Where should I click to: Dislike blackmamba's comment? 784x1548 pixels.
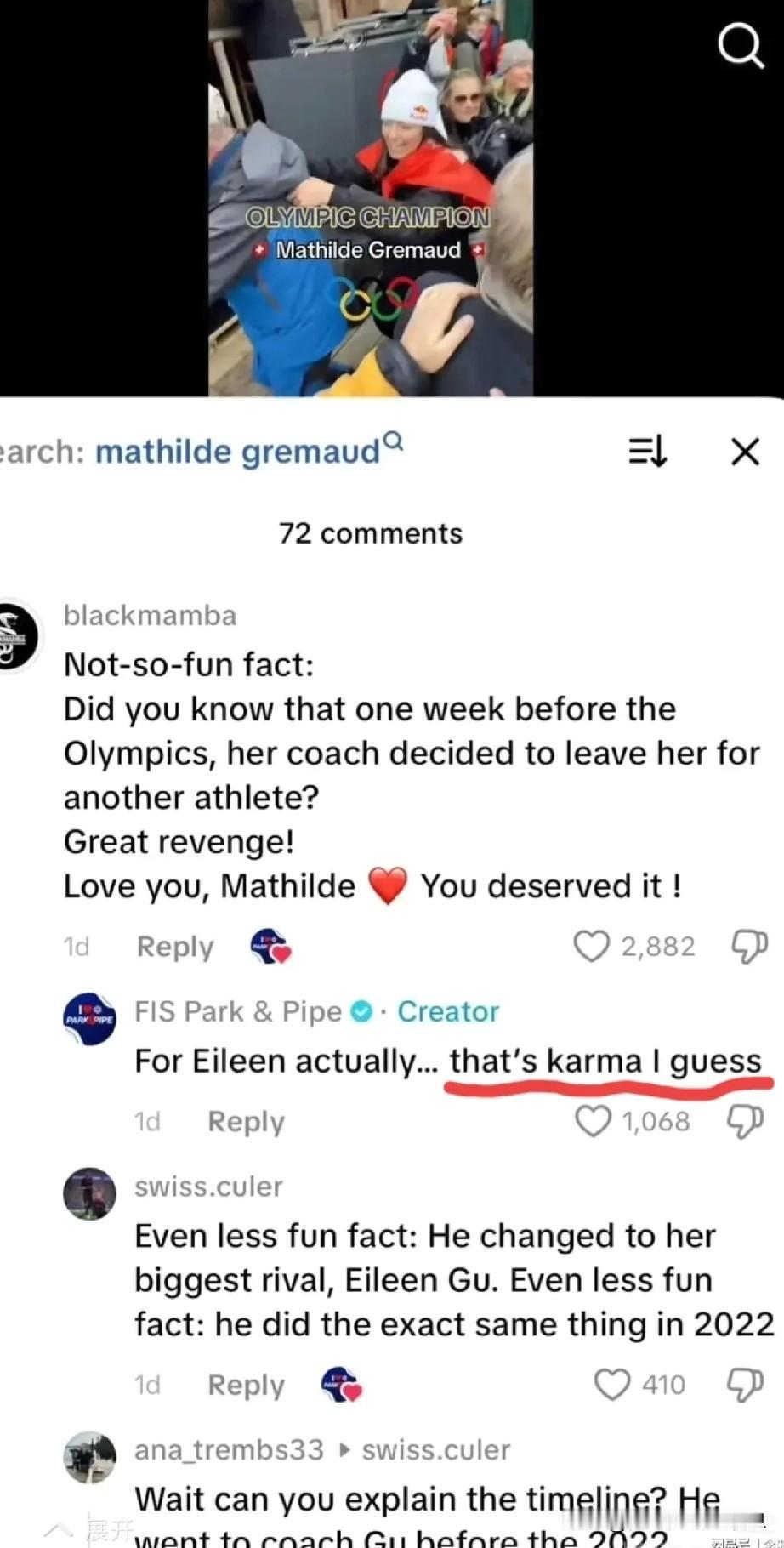coord(749,947)
